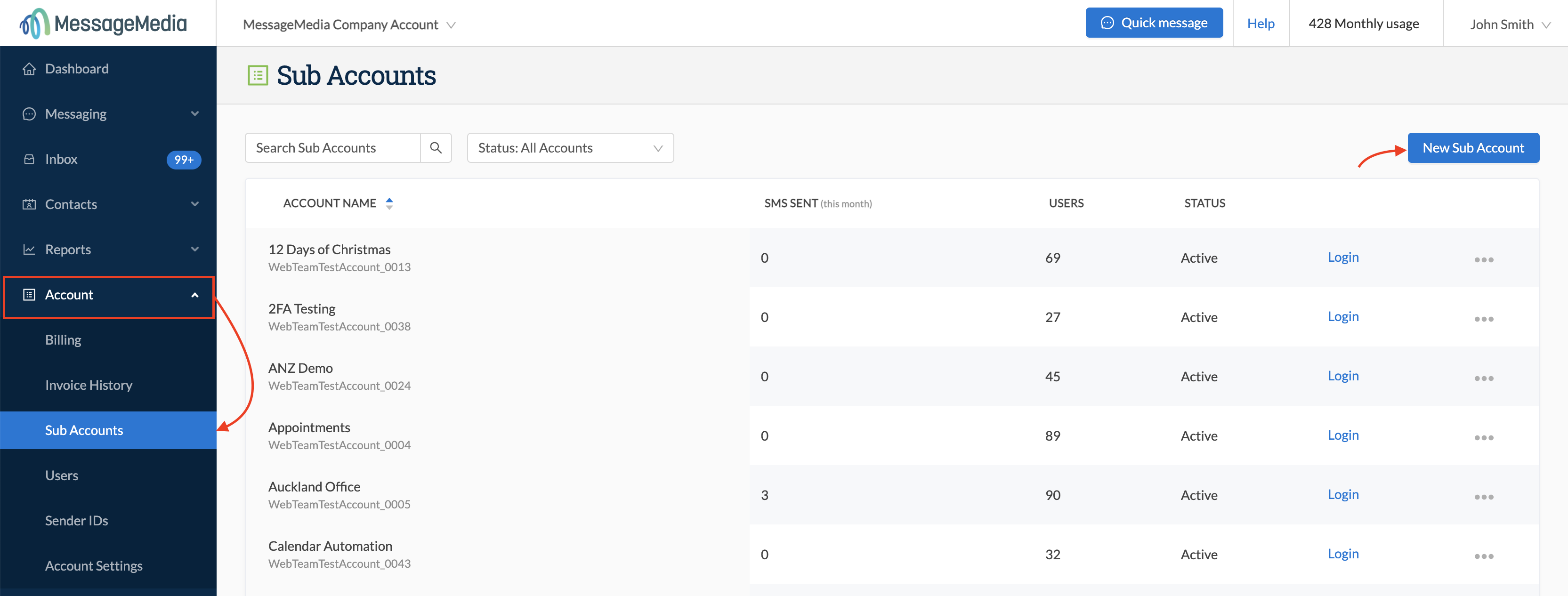Open the Status: All Accounts dropdown
This screenshot has width=1568, height=596.
click(570, 148)
